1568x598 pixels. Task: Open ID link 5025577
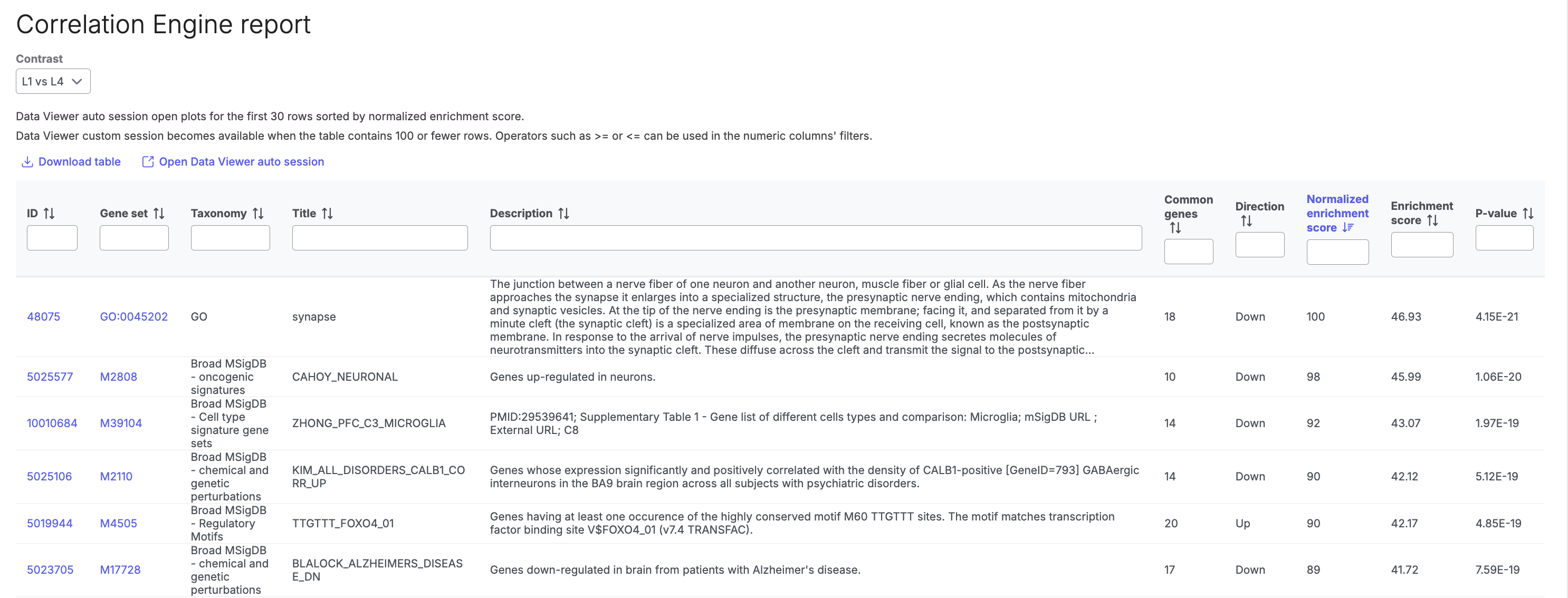(x=50, y=377)
